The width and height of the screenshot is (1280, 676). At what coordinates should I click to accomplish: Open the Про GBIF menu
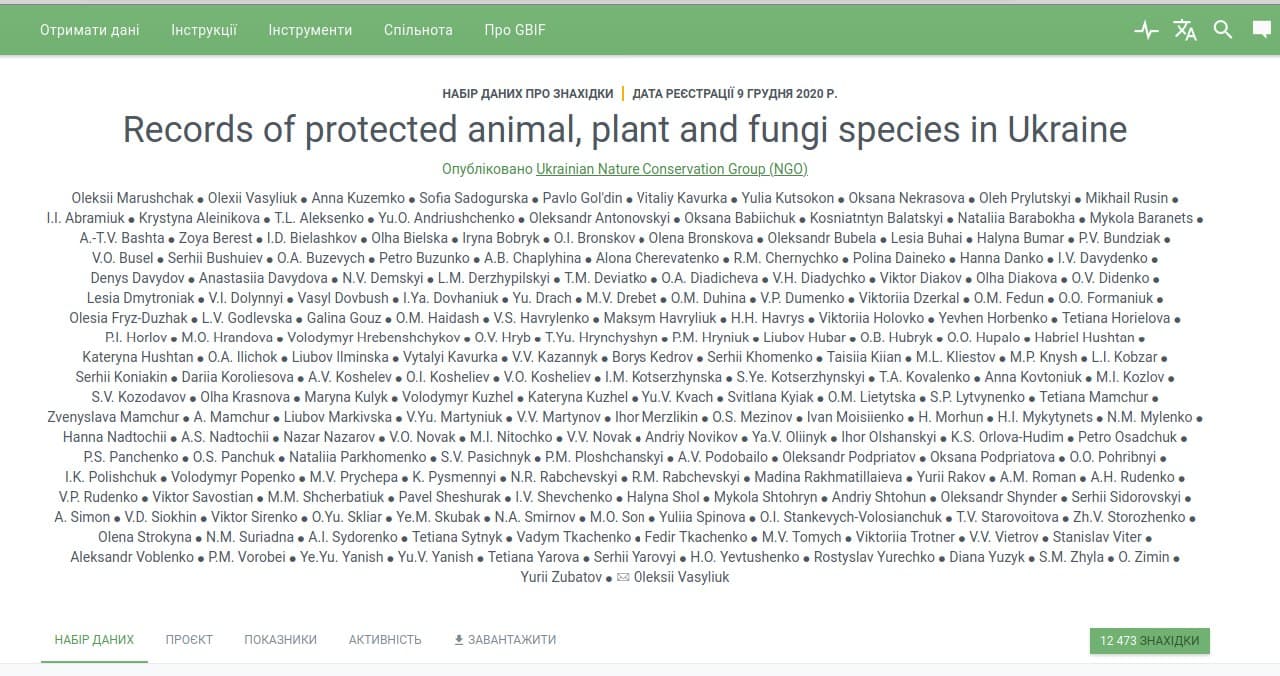[515, 30]
